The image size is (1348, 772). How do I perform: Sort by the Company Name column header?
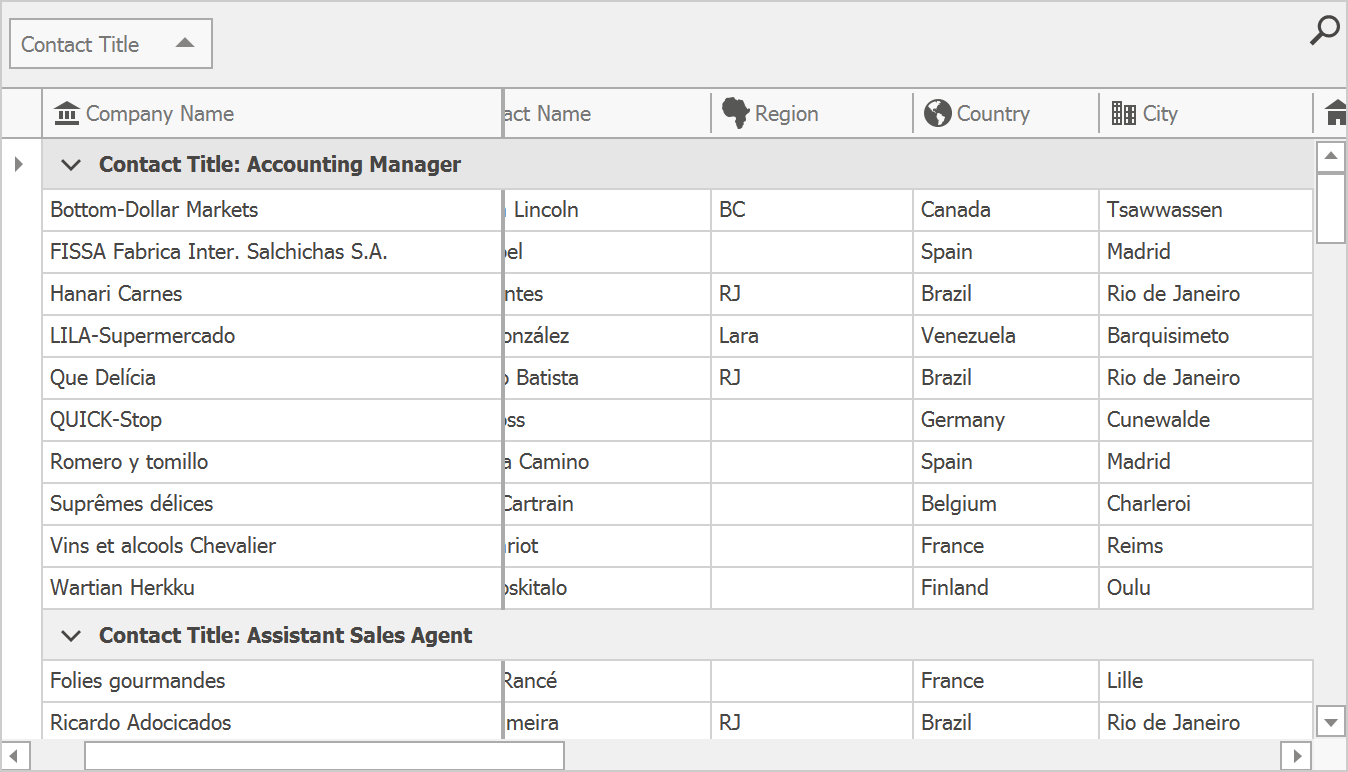(160, 114)
